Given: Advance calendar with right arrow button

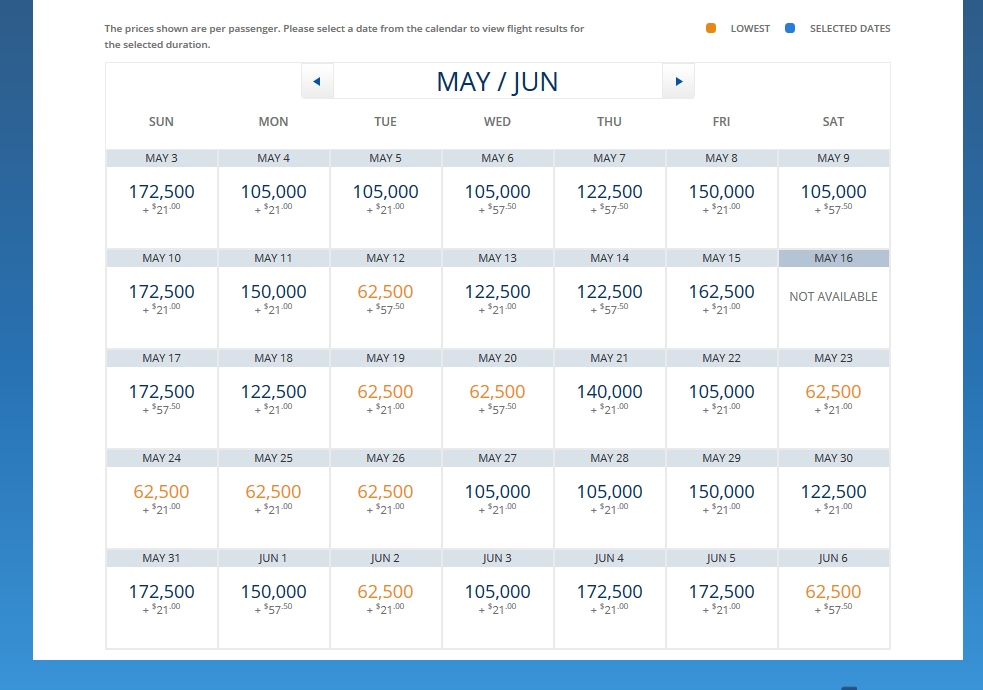Looking at the screenshot, I should [x=678, y=81].
